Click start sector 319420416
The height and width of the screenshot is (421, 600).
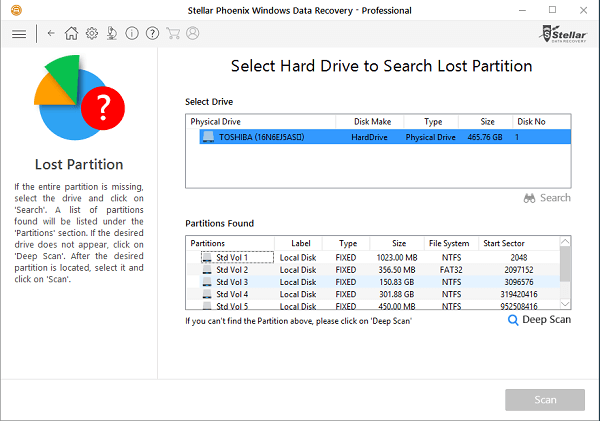tap(519, 294)
